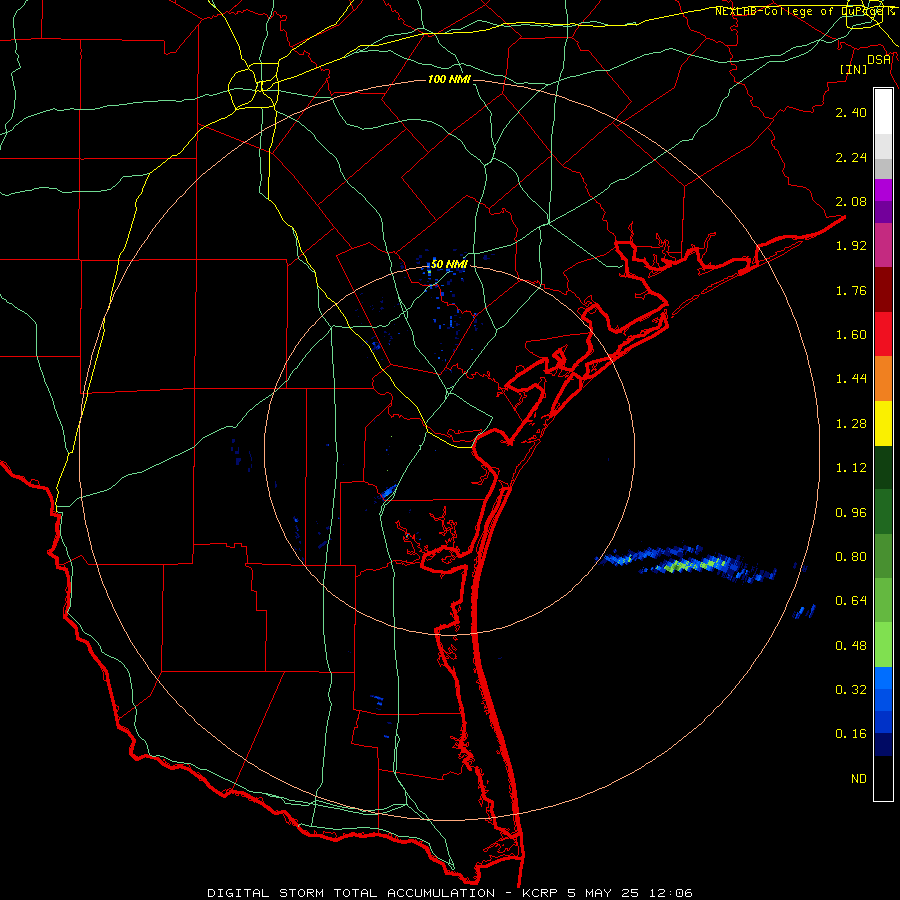Click the [IN] units label

pyautogui.click(x=853, y=69)
